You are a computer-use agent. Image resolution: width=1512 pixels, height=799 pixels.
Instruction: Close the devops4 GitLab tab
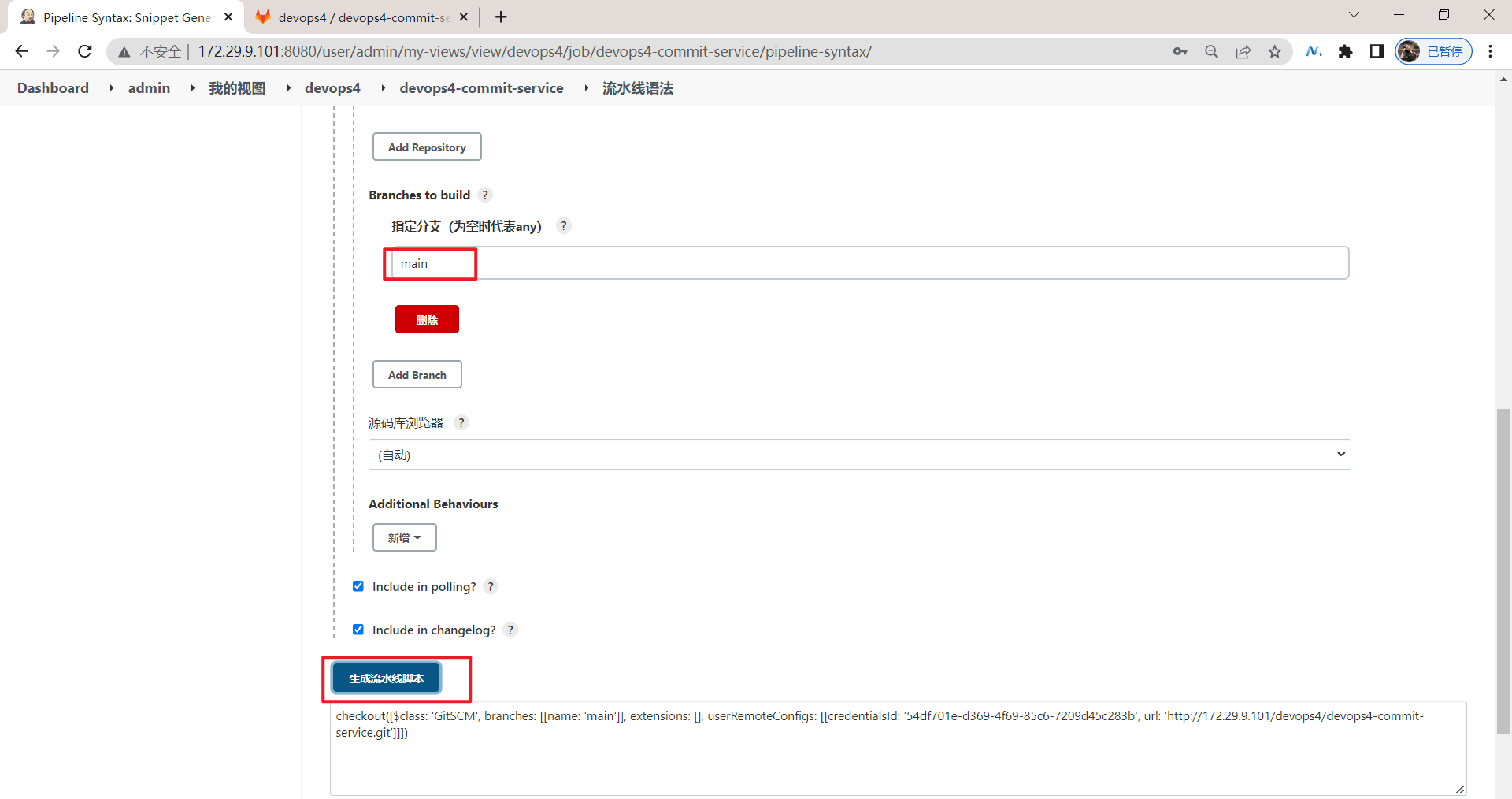point(463,17)
